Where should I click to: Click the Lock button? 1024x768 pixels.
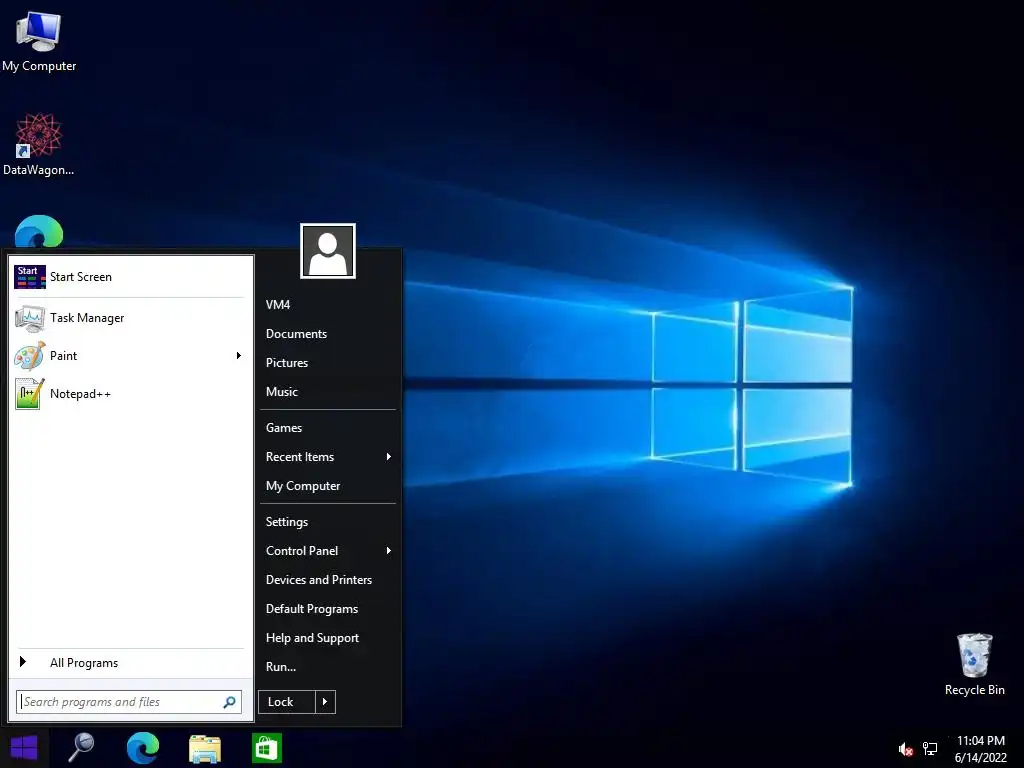[287, 702]
